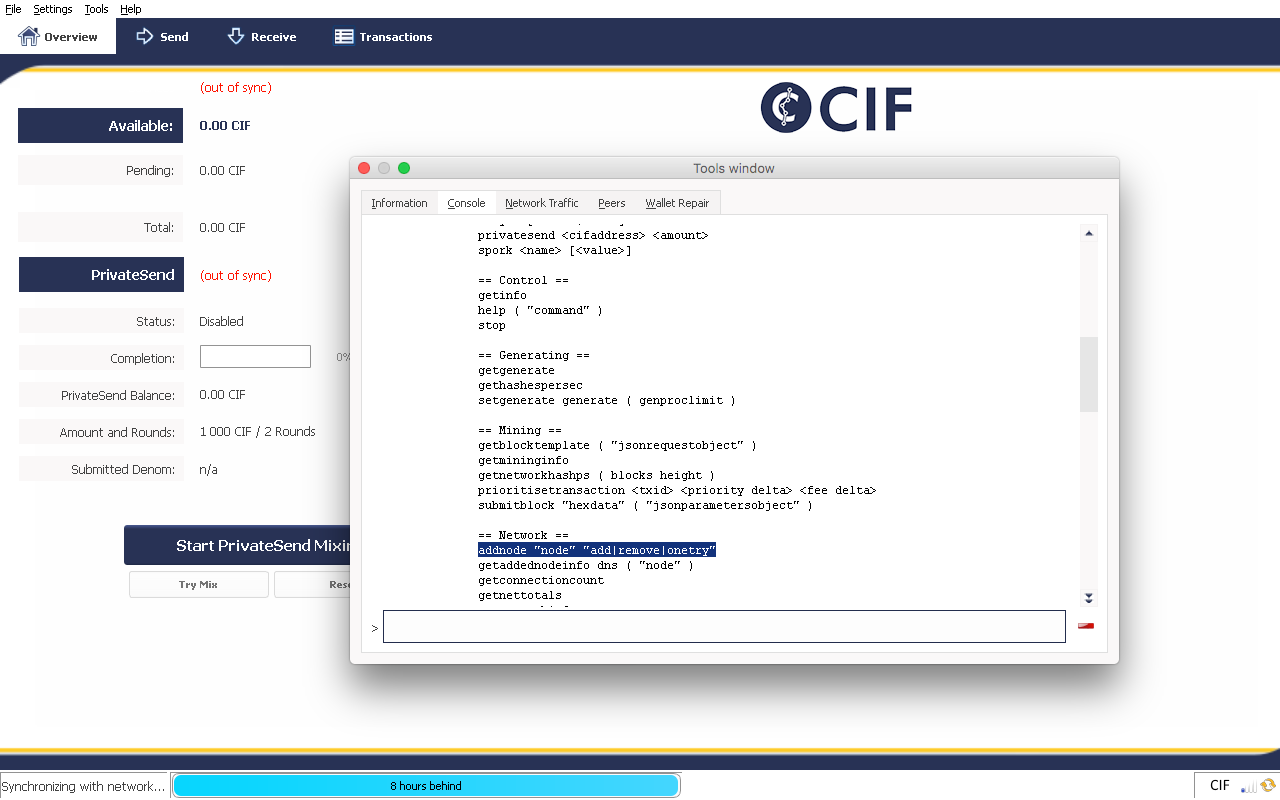Image resolution: width=1280 pixels, height=800 pixels.
Task: Click the getinfo command text
Action: tap(502, 295)
